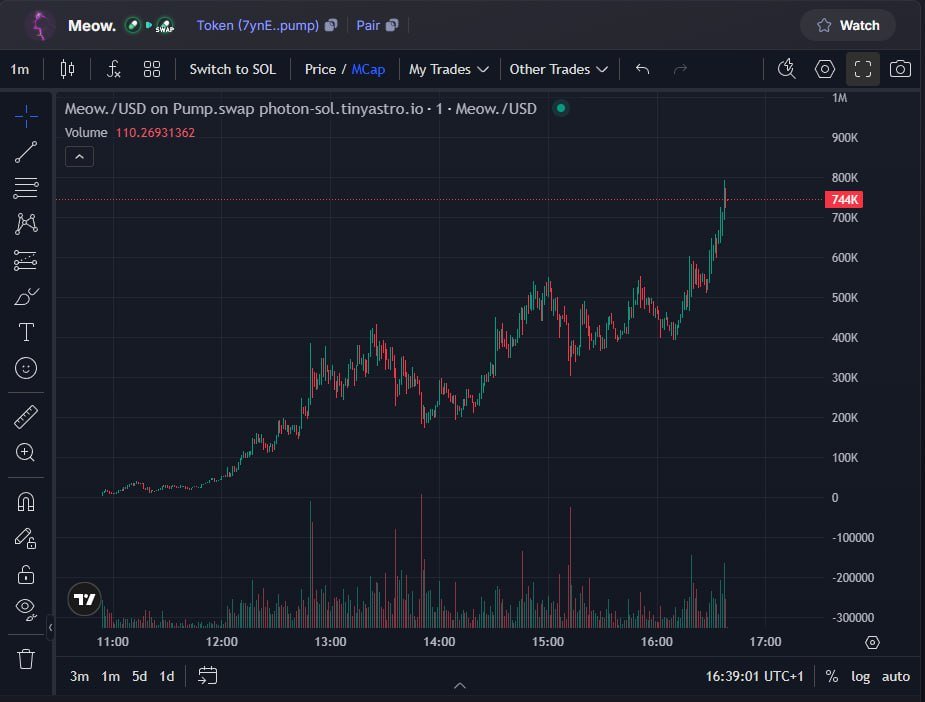Switch chart to MCap view
The image size is (925, 702).
coord(368,69)
